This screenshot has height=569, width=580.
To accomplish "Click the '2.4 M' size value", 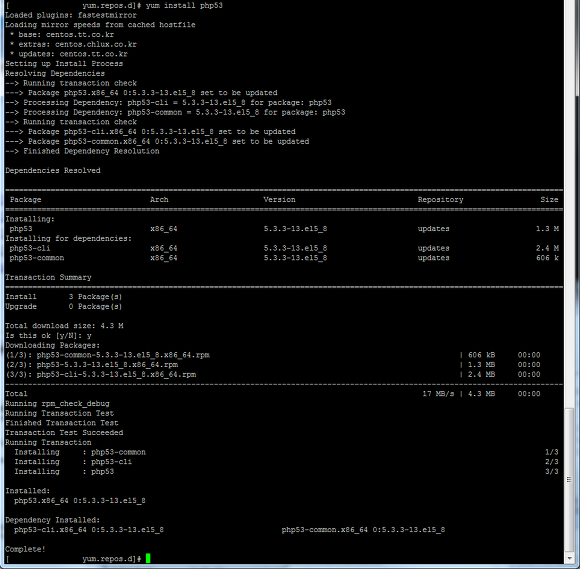I will 547,248.
